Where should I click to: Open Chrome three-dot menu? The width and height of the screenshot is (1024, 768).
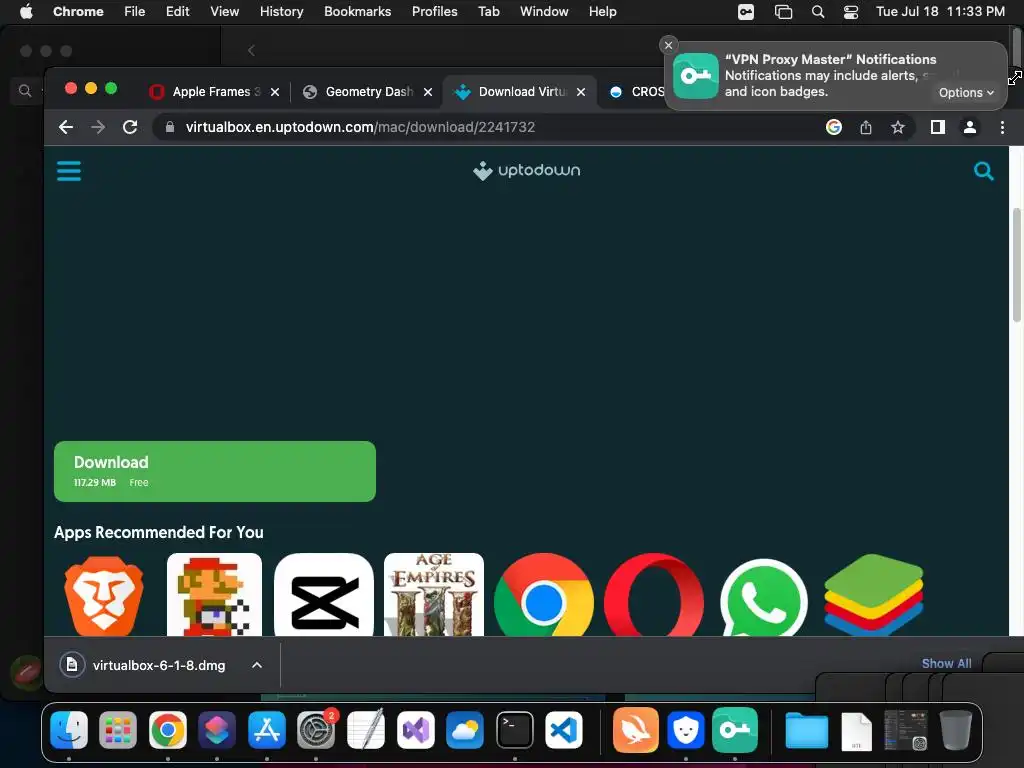tap(1002, 127)
